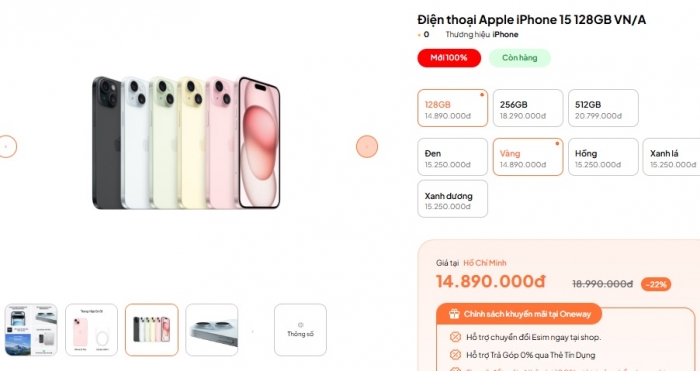Choose the Hồng color option

603,157
